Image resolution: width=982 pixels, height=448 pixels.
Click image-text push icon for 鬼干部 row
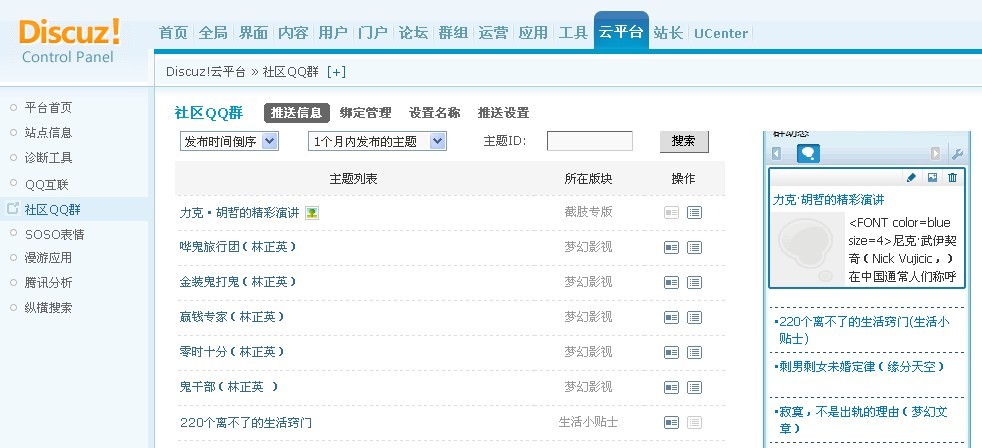pos(671,388)
